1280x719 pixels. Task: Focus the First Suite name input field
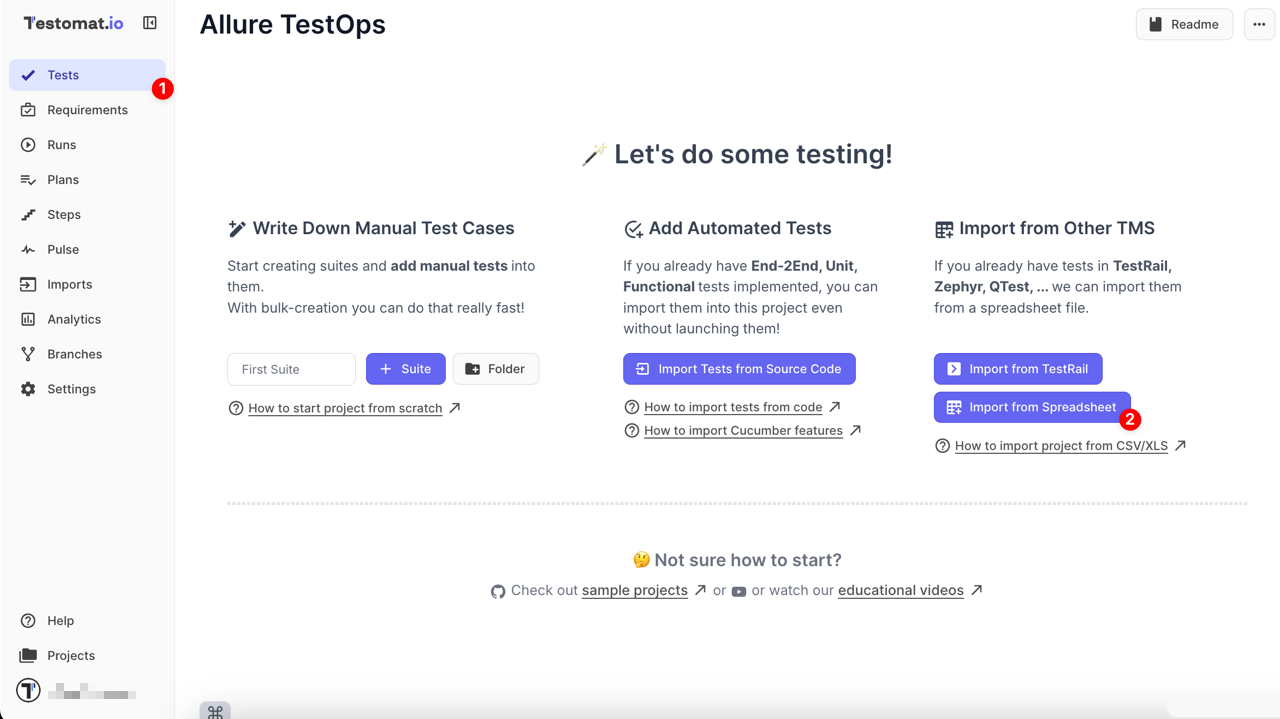click(x=291, y=369)
